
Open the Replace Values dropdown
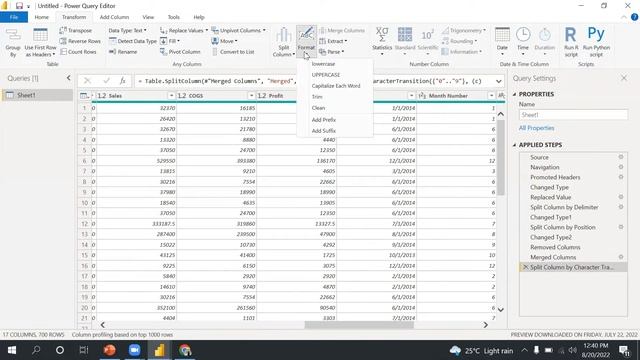coord(184,30)
